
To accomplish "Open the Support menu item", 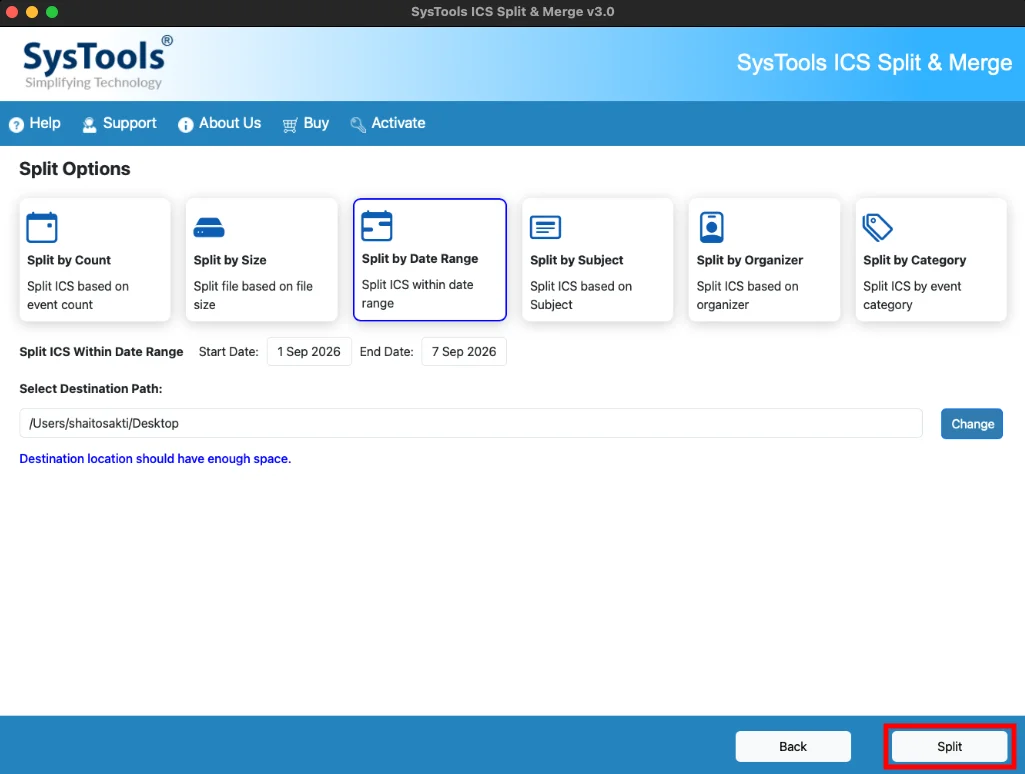I will (x=120, y=124).
